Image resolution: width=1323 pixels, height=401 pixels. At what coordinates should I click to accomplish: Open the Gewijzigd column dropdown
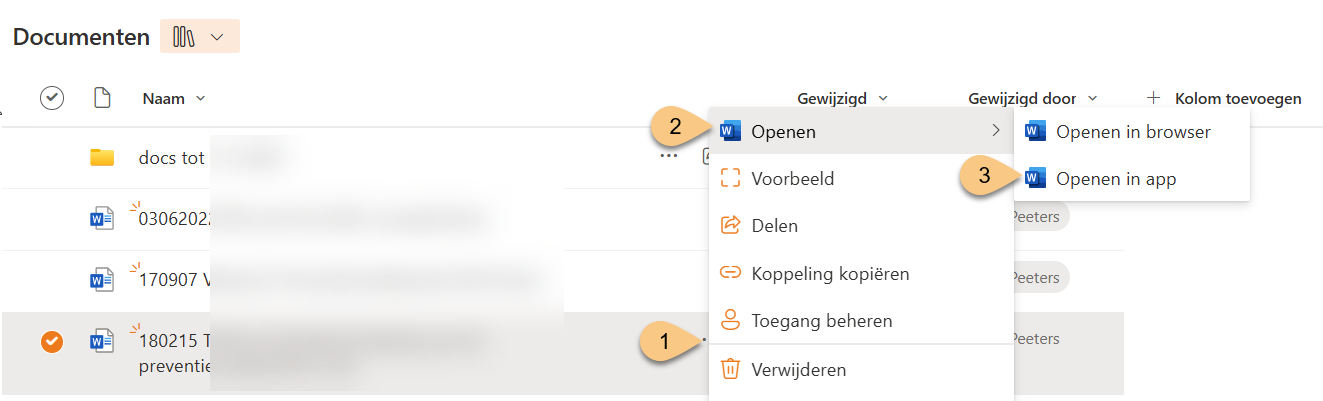(882, 98)
